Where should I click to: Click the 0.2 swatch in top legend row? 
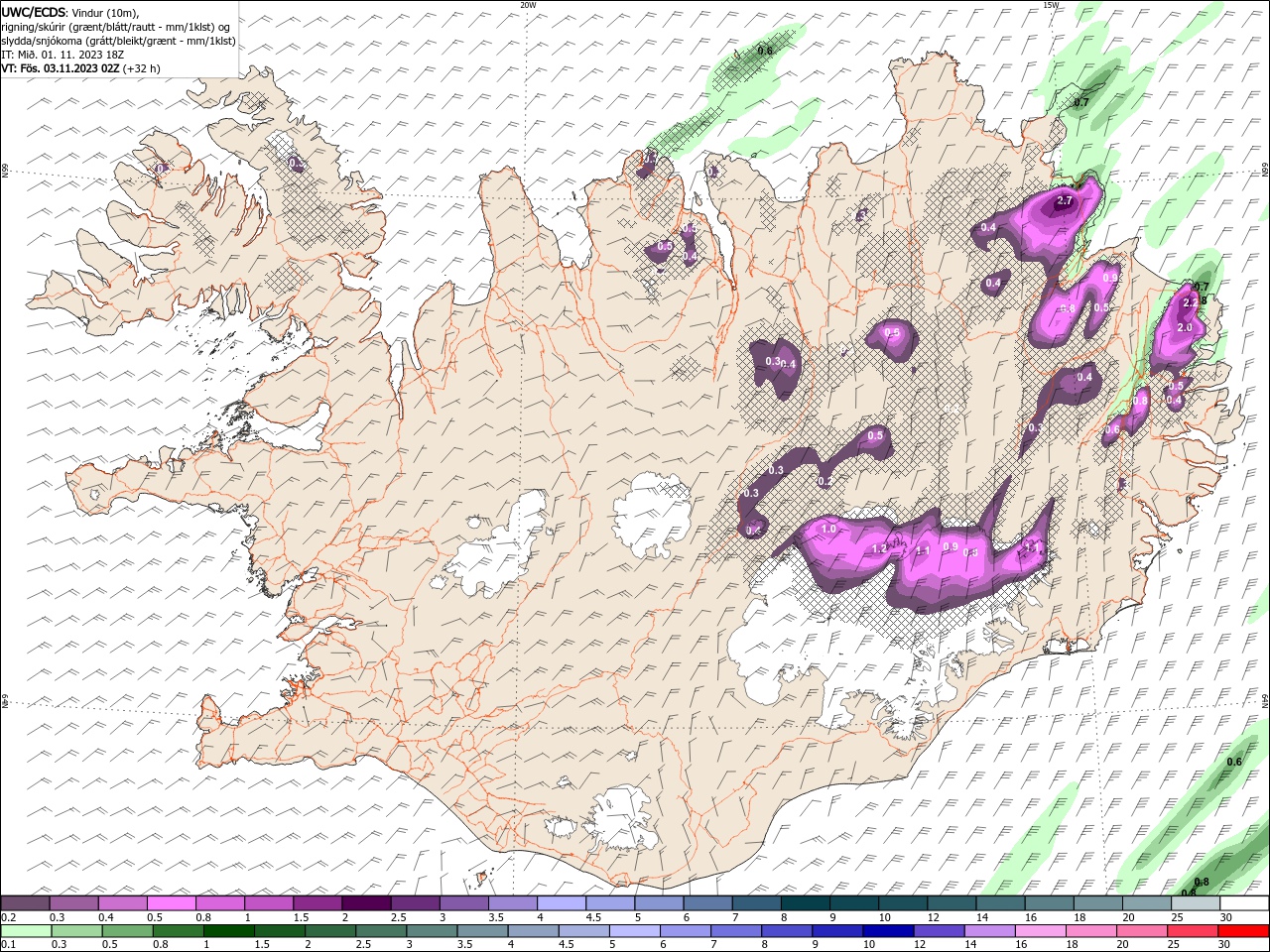[x=26, y=903]
